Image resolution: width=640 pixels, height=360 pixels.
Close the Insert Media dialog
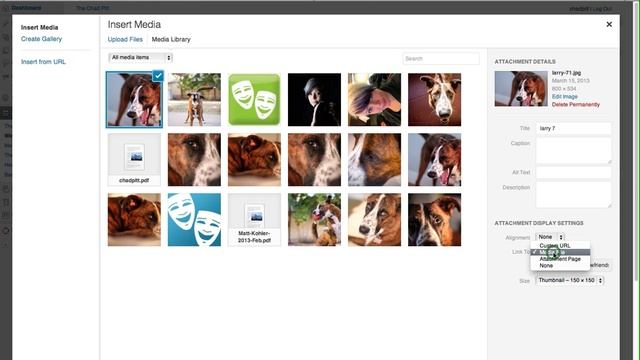[609, 24]
